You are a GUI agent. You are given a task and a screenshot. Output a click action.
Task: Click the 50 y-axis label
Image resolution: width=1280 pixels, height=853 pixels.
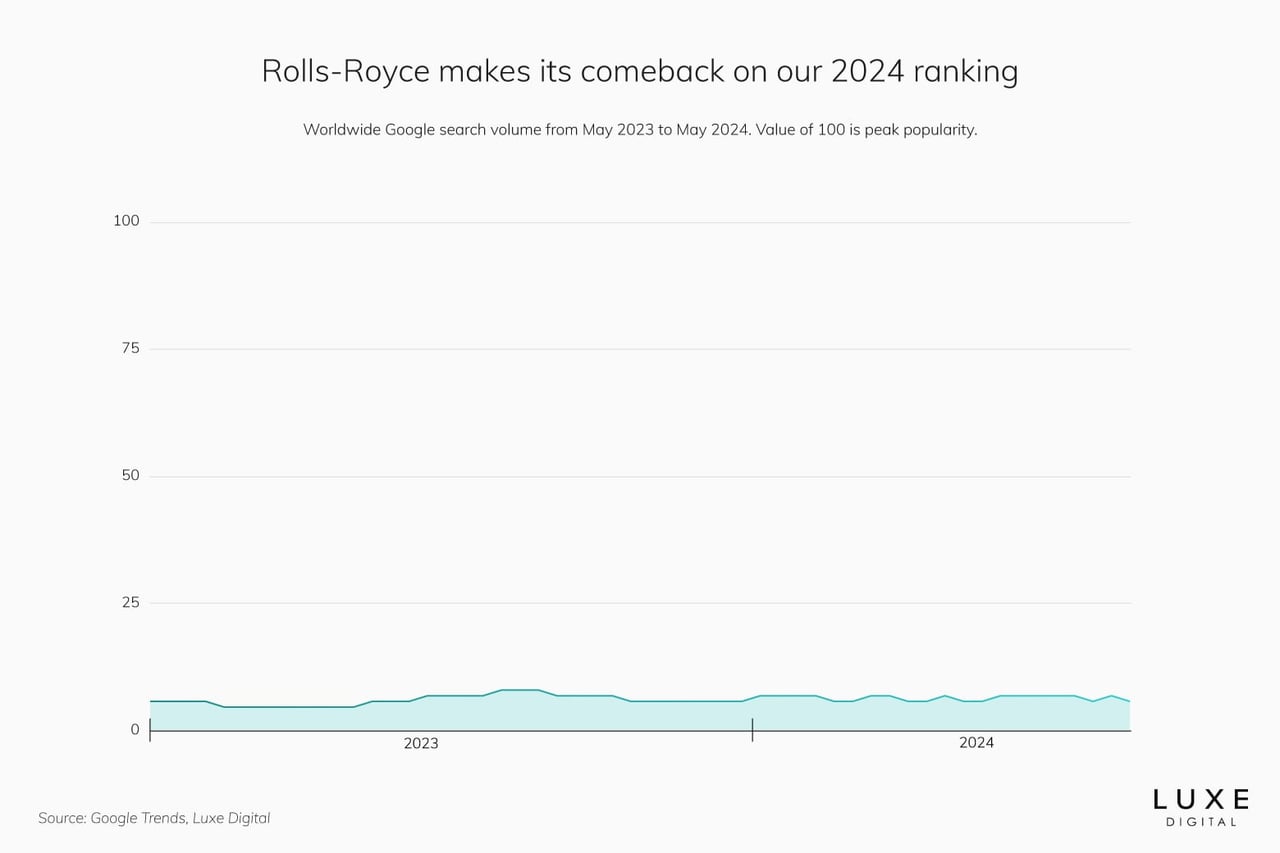[131, 475]
